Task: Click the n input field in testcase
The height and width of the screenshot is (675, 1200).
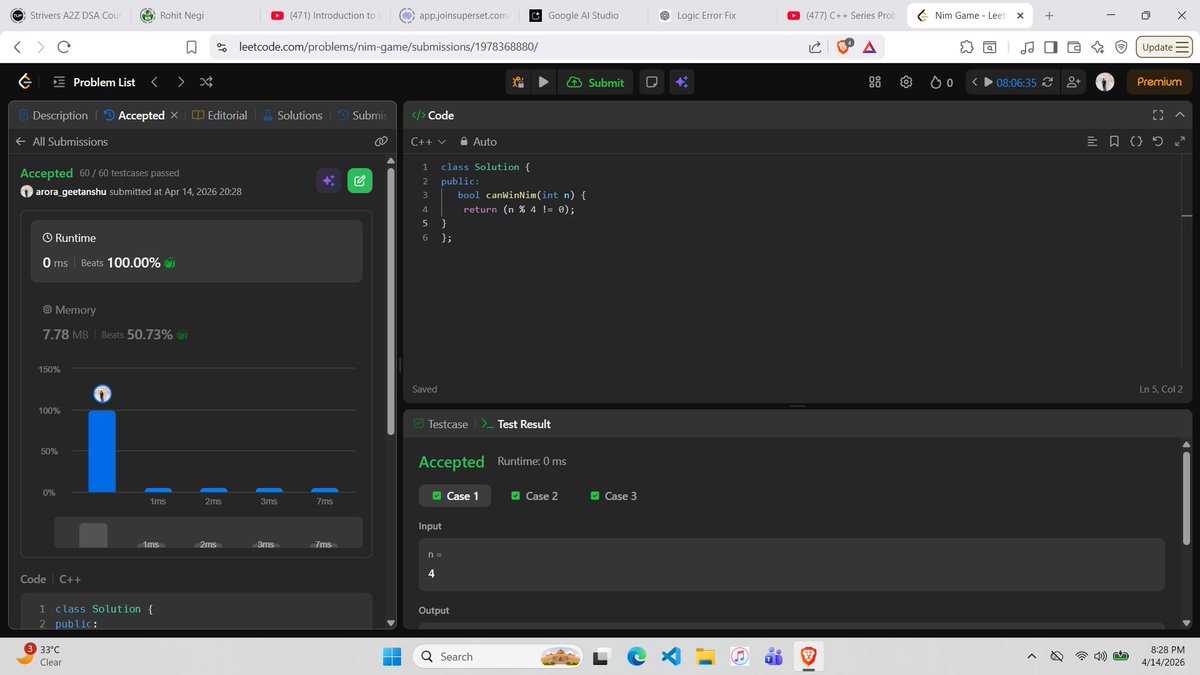Action: click(x=790, y=563)
